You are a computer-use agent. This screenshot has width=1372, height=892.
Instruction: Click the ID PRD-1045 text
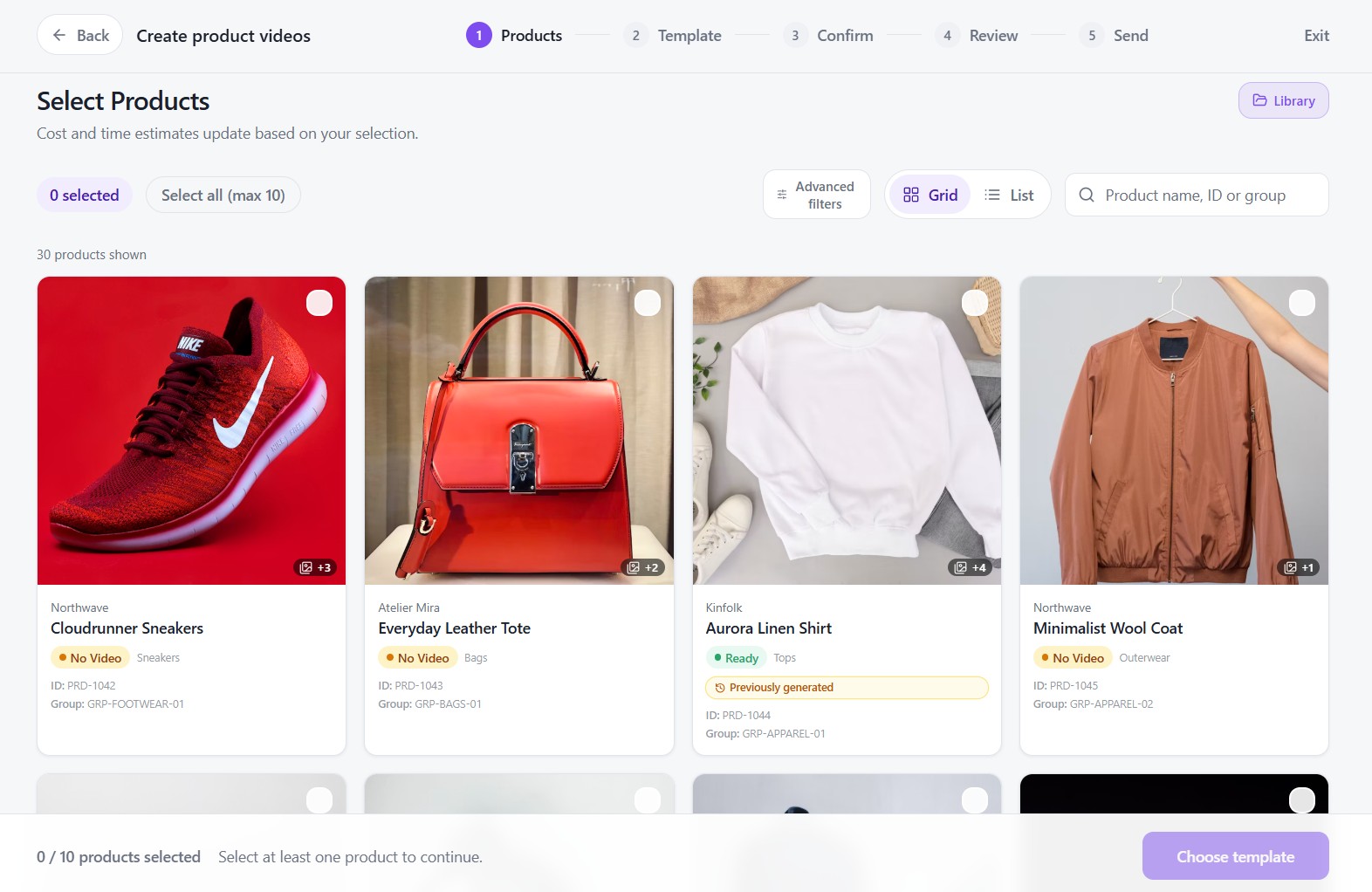1066,686
